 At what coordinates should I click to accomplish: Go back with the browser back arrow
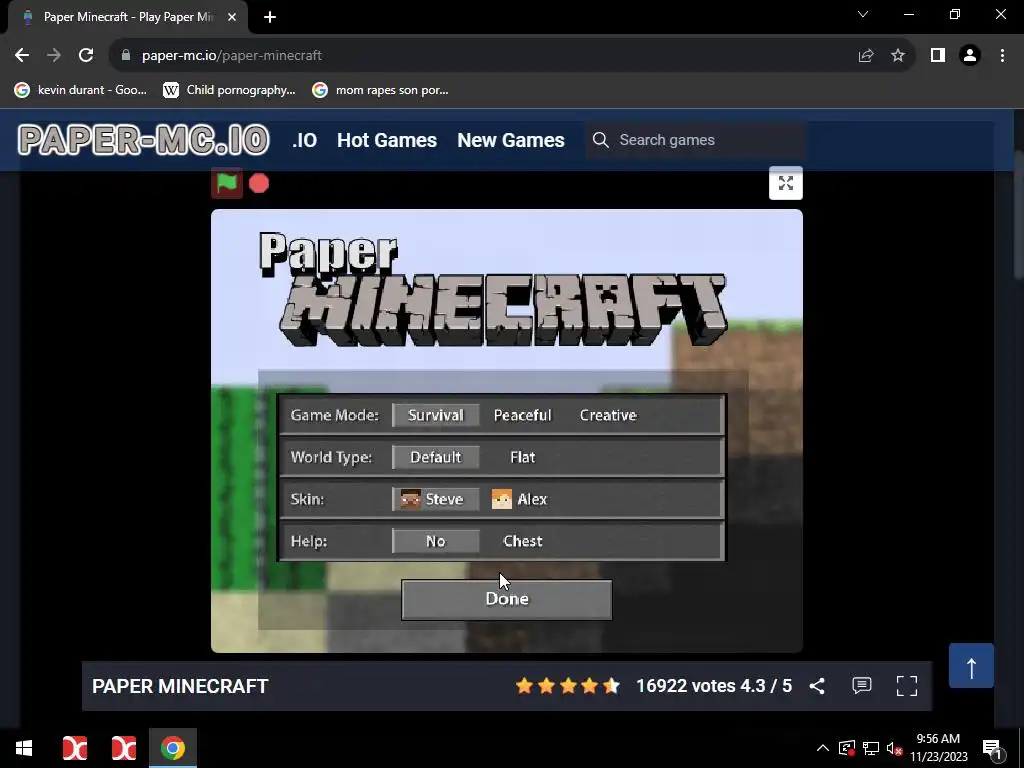click(x=22, y=56)
